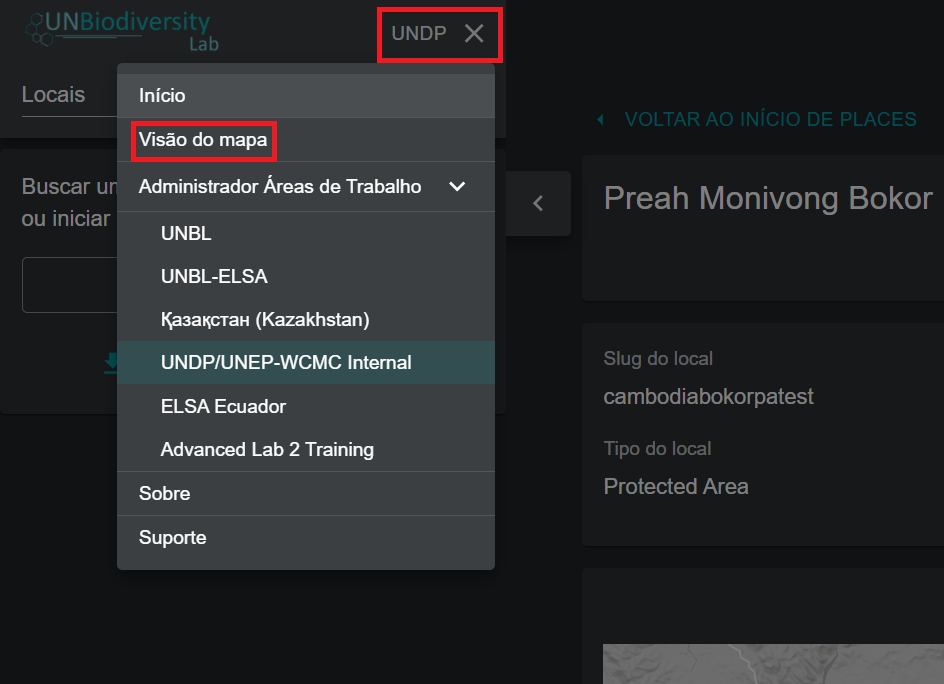Choose the UNBL workspace
Screen dimensions: 944x684
click(186, 234)
